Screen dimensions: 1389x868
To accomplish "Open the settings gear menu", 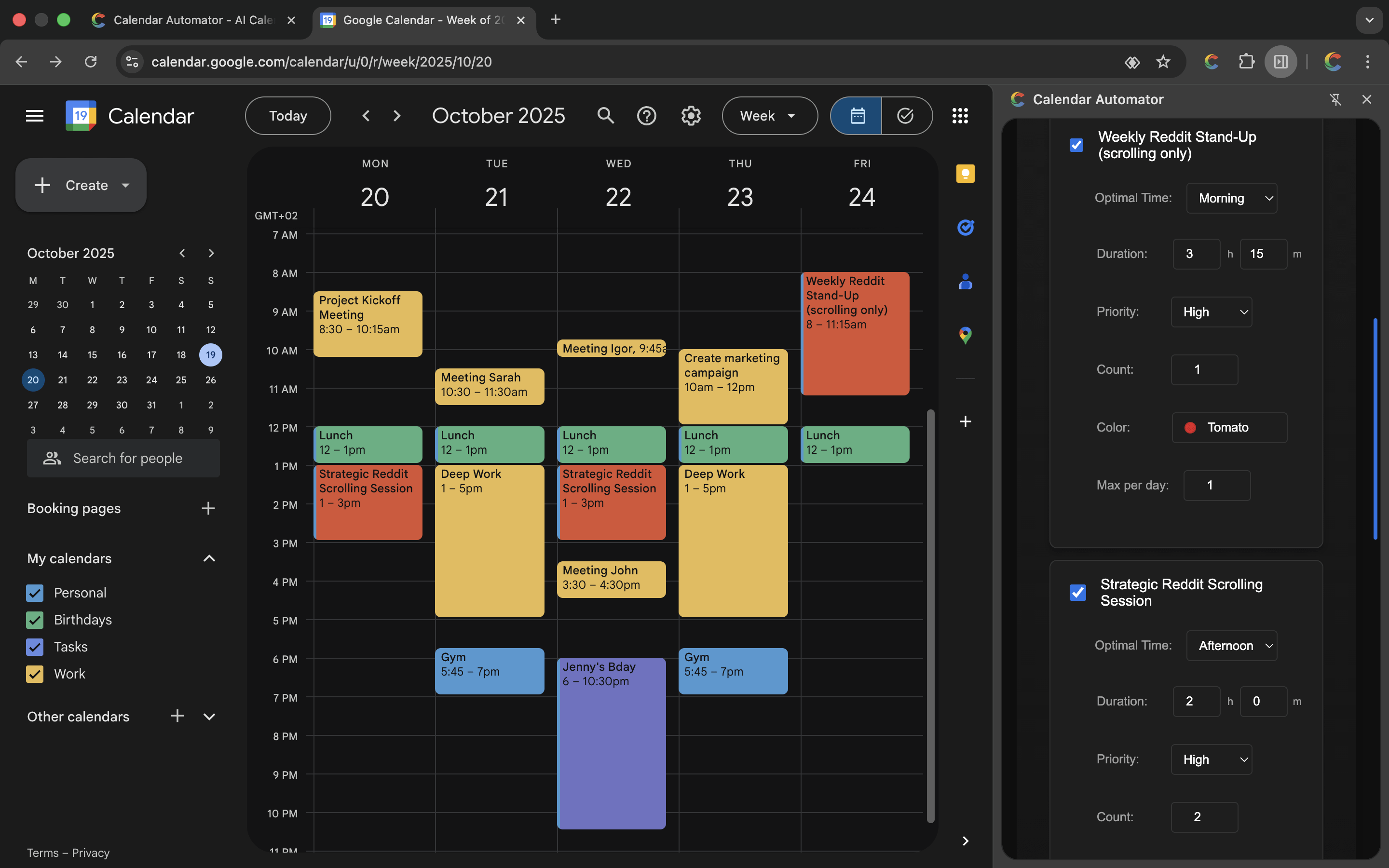I will coord(691,116).
